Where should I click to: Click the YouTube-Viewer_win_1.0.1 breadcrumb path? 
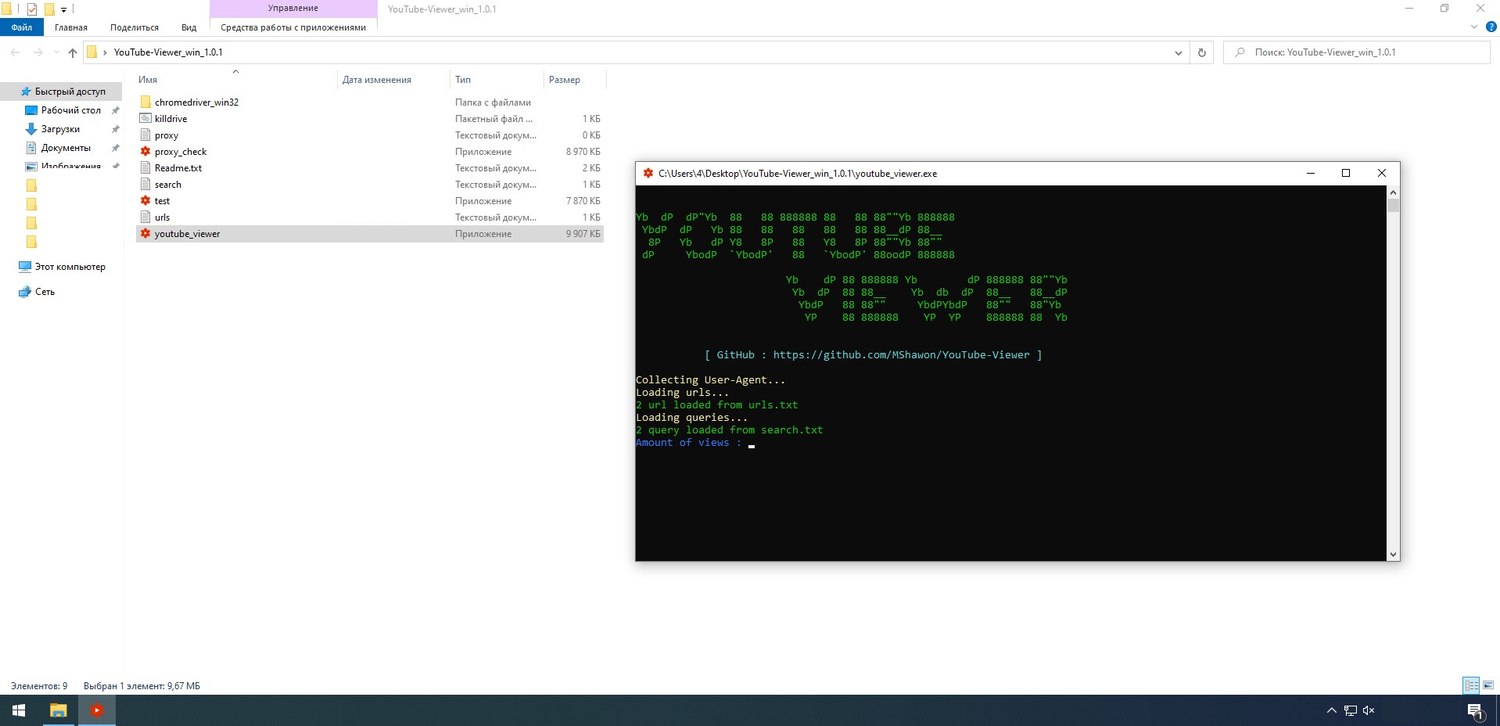coord(168,52)
